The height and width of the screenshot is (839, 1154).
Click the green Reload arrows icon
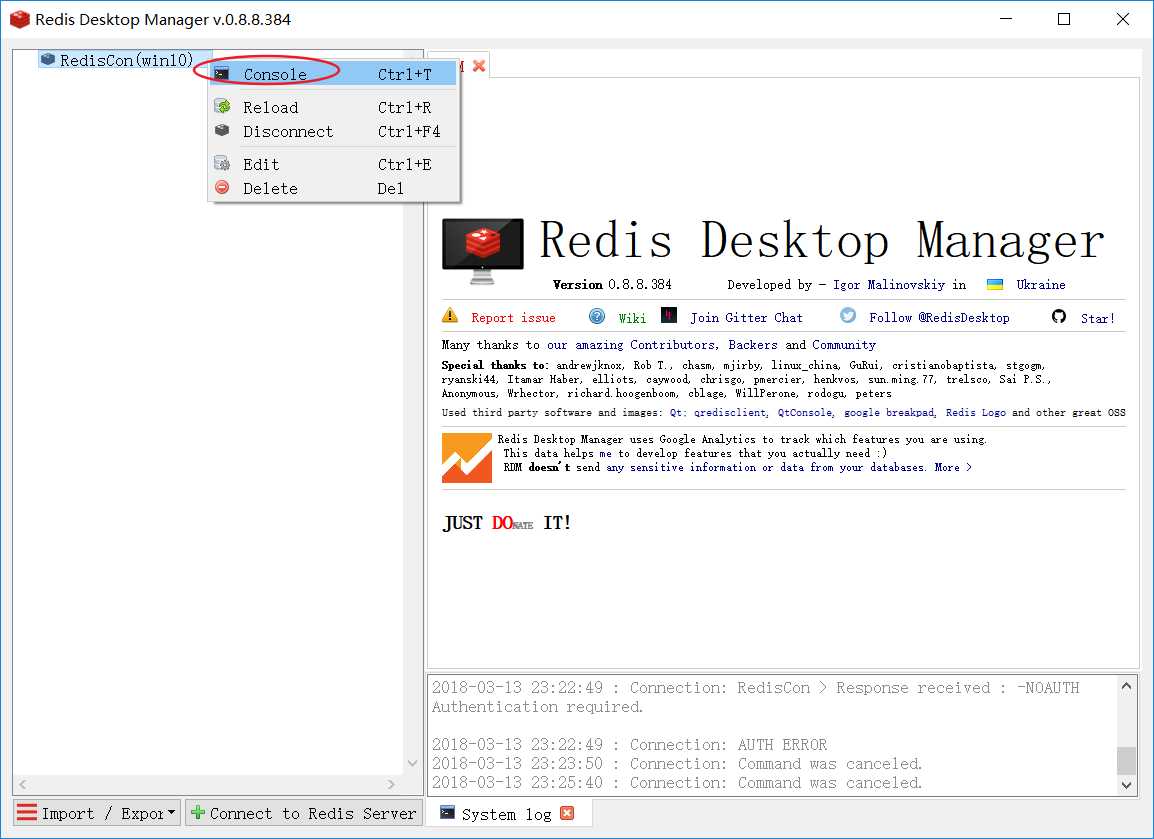(x=222, y=107)
